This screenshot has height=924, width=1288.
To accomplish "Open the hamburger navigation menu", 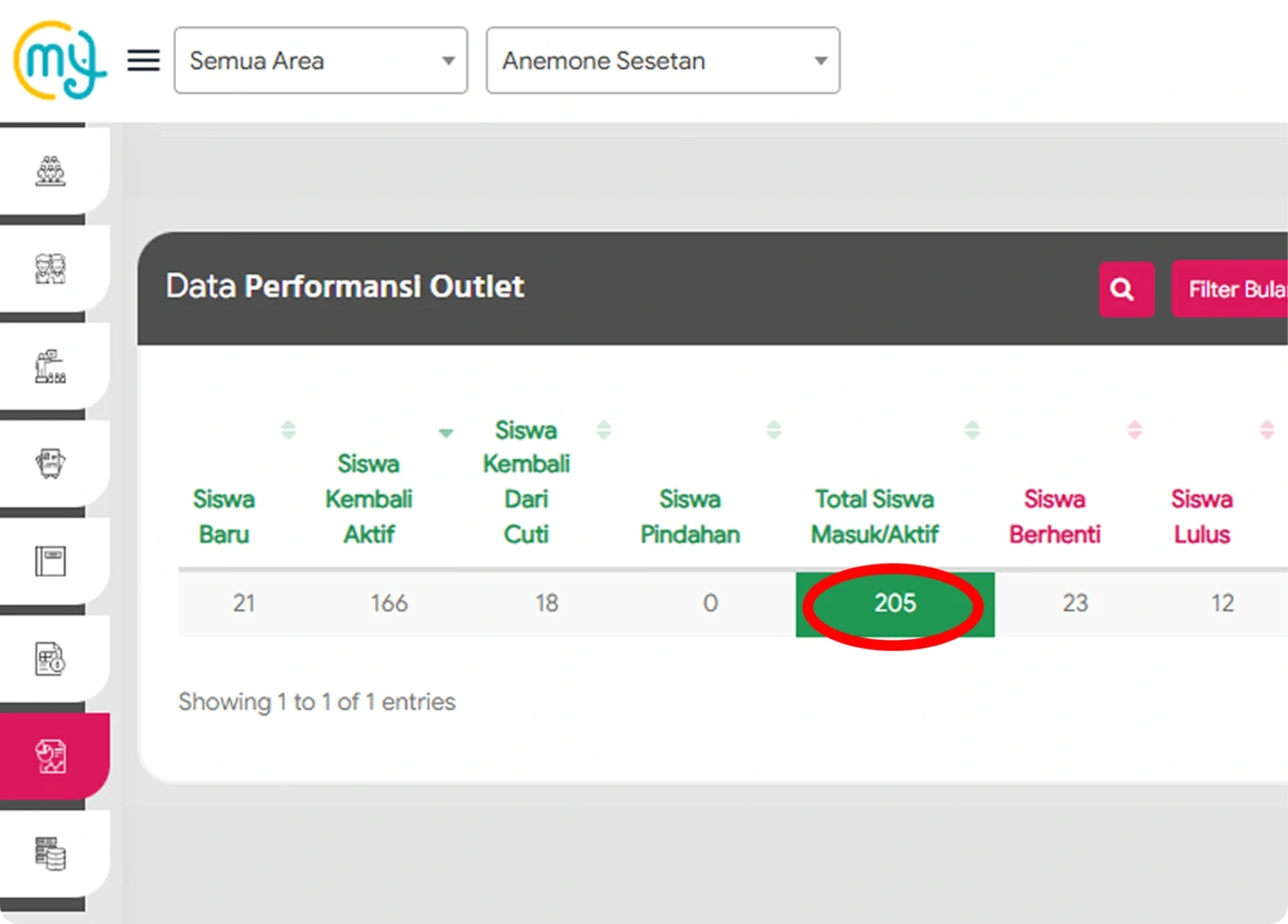I will tap(143, 60).
